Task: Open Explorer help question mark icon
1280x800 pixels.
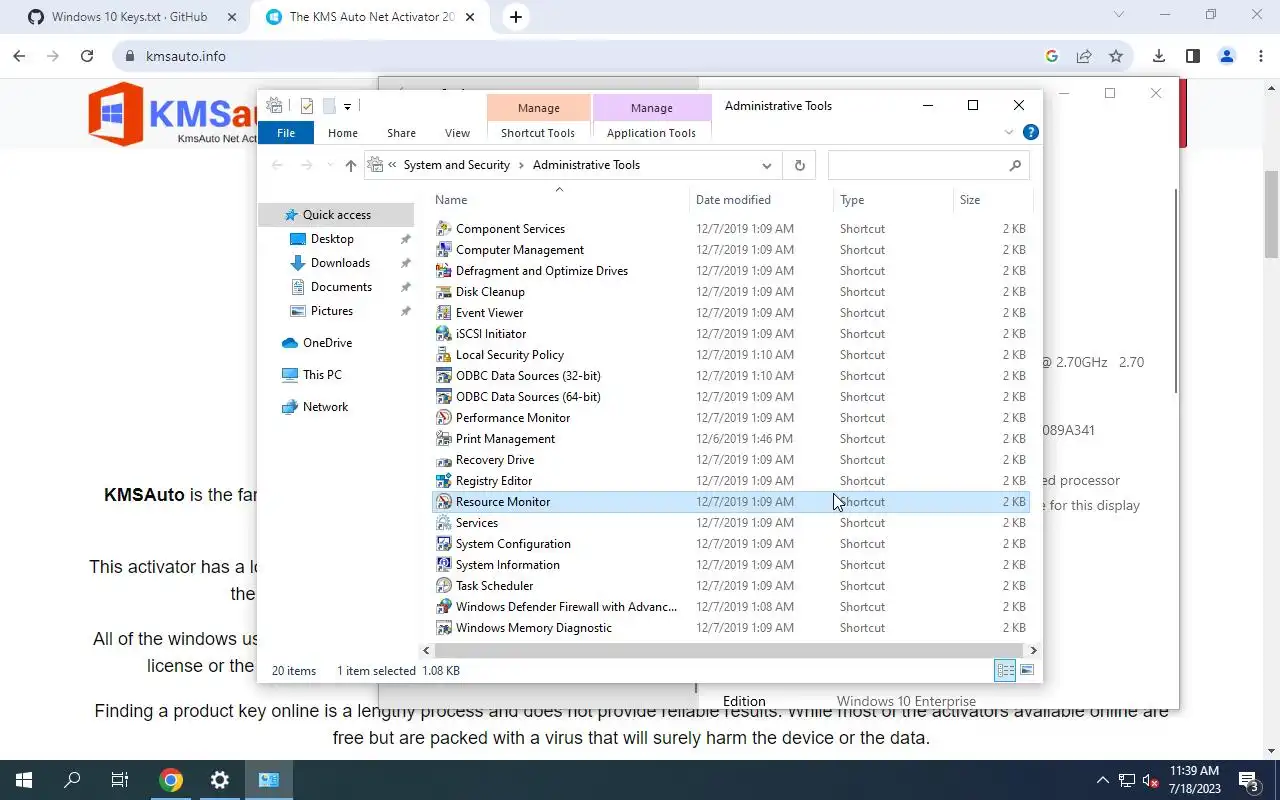Action: pos(1031,132)
